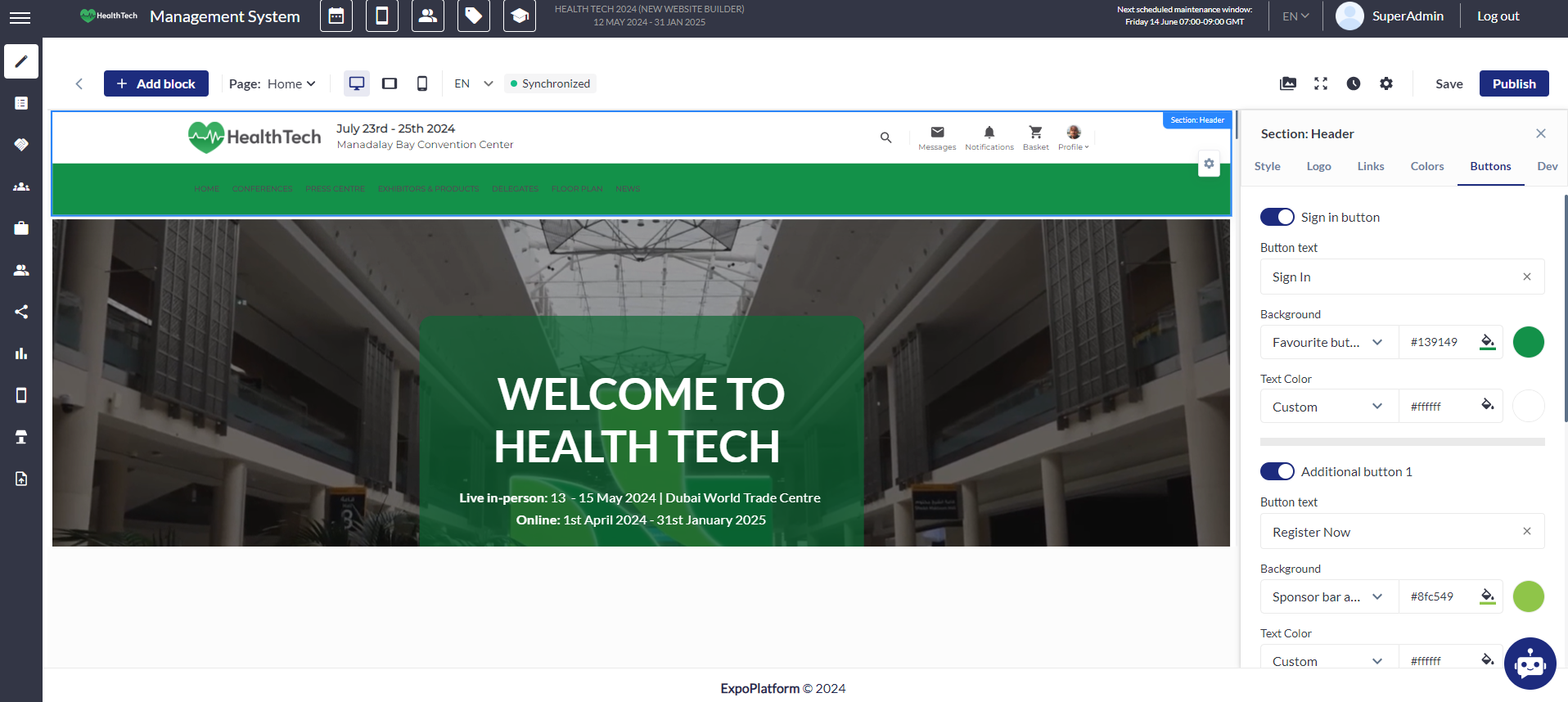Image resolution: width=1568 pixels, height=702 pixels.
Task: Switch to tablet preview mode
Action: (390, 83)
